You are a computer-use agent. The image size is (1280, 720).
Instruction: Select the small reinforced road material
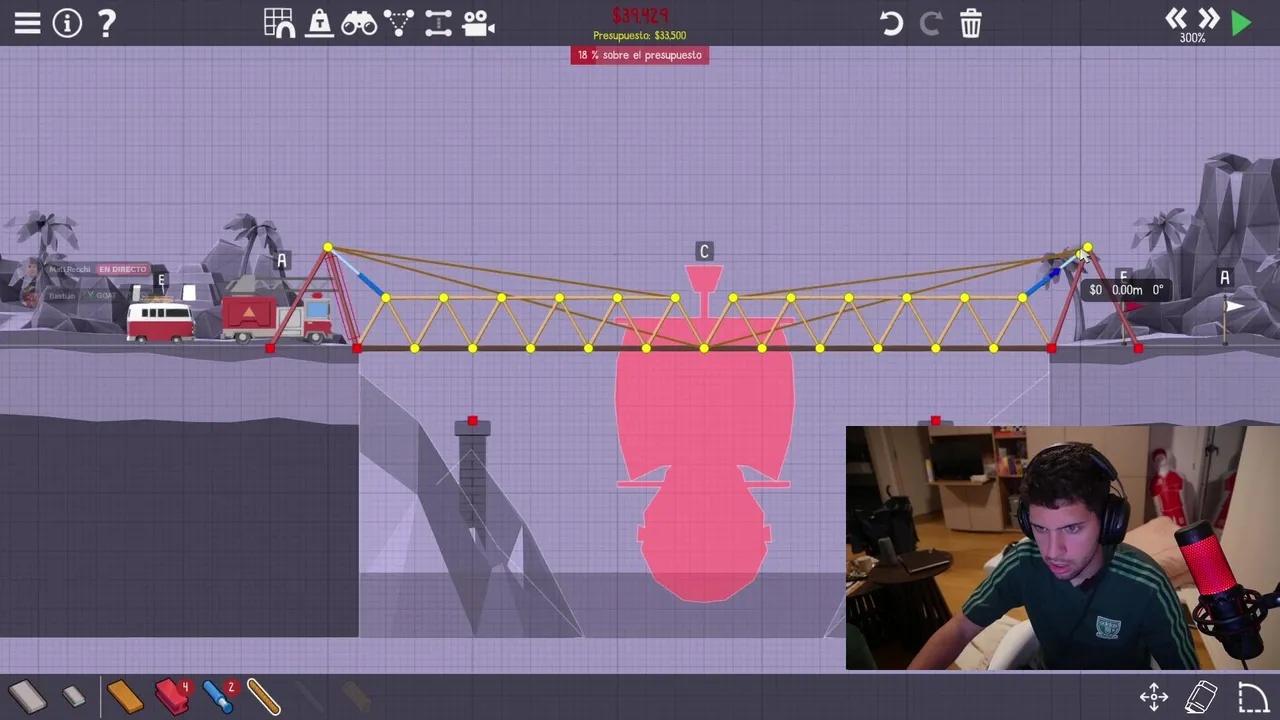pos(73,696)
